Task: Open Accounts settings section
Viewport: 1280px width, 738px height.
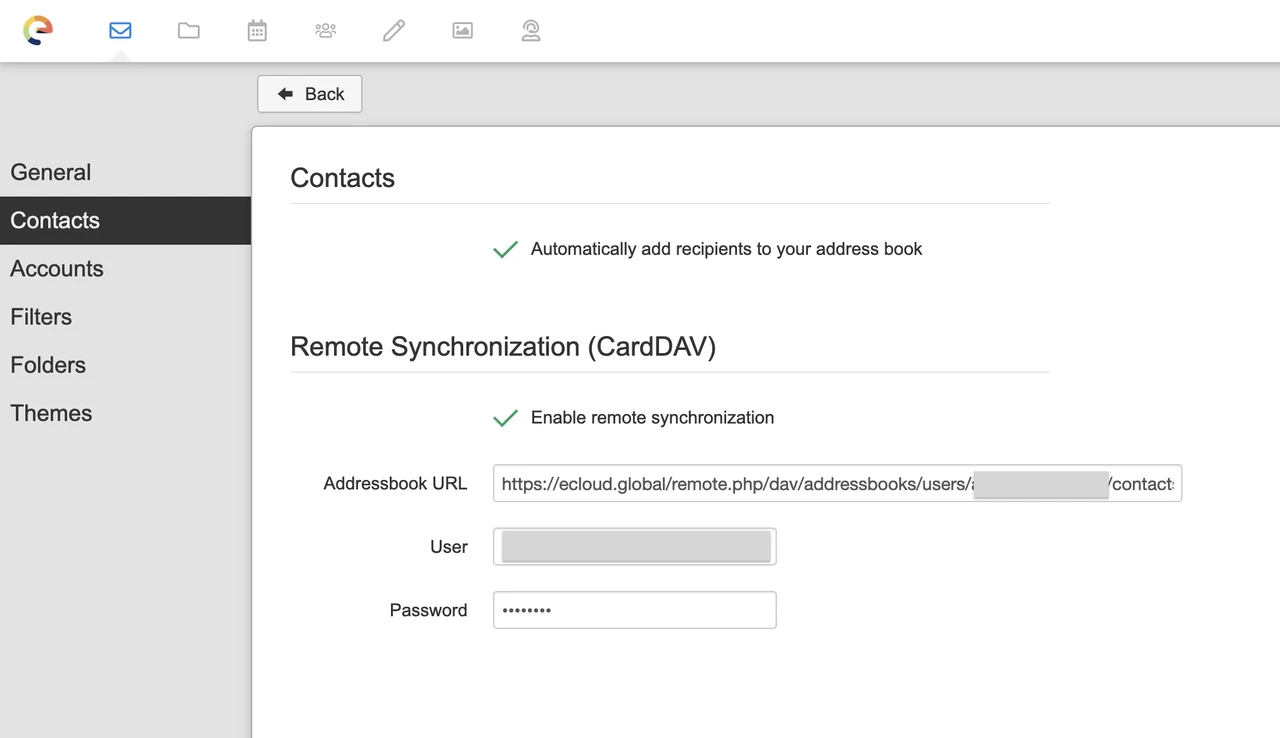Action: click(125, 268)
